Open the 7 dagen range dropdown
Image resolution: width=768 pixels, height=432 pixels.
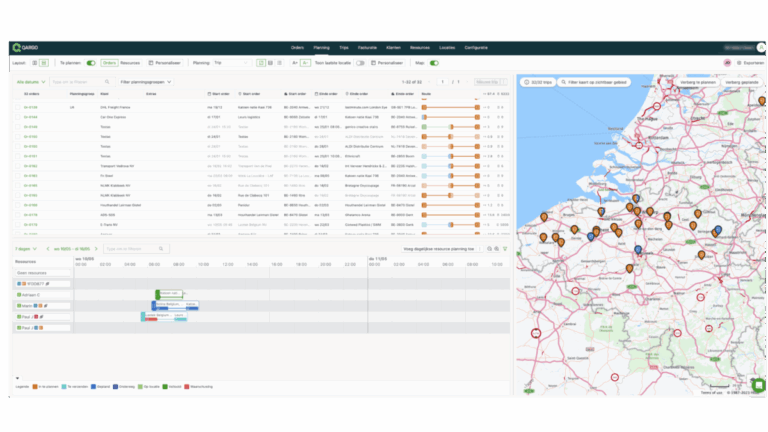pyautogui.click(x=25, y=249)
